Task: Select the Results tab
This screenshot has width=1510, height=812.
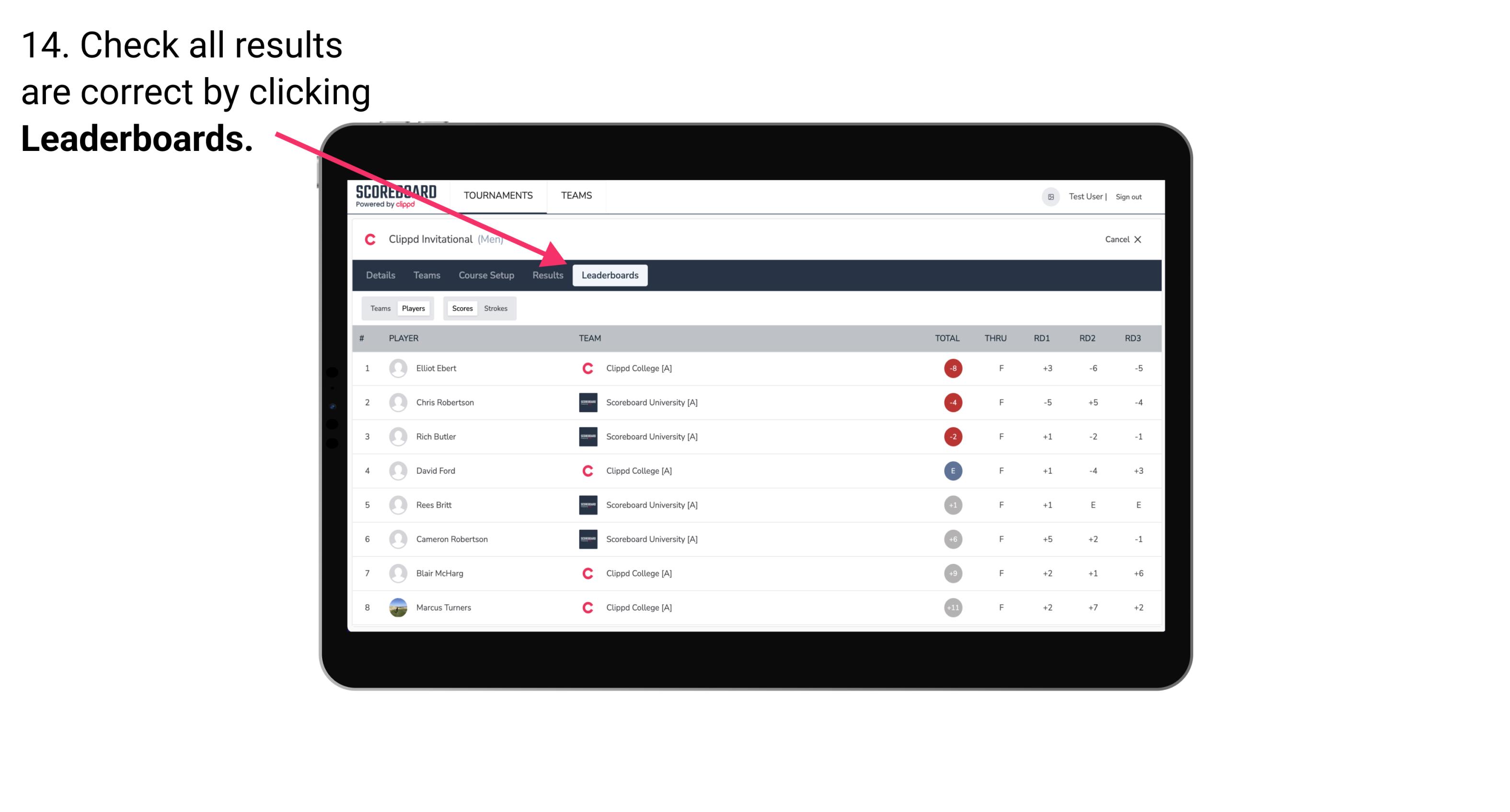Action: tap(548, 275)
